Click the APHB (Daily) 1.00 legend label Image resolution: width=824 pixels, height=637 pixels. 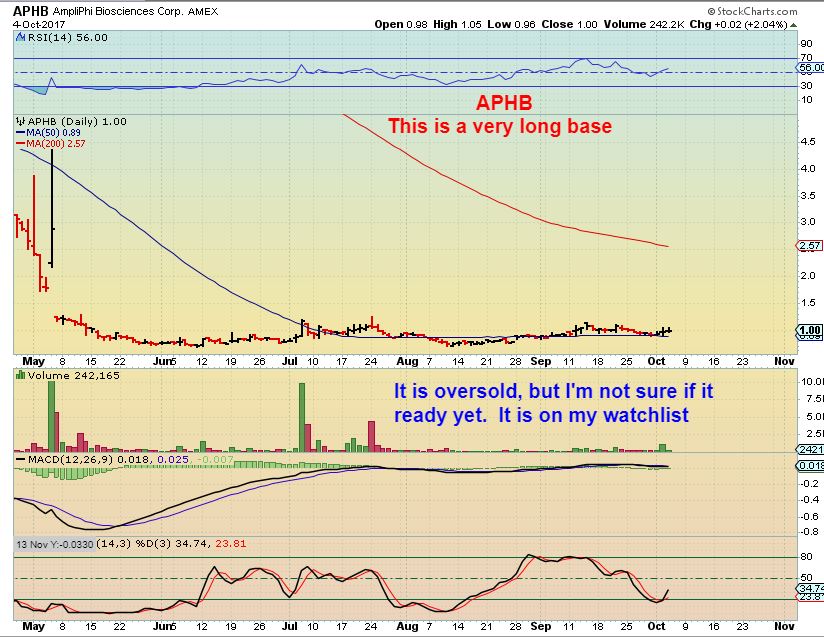tap(77, 121)
